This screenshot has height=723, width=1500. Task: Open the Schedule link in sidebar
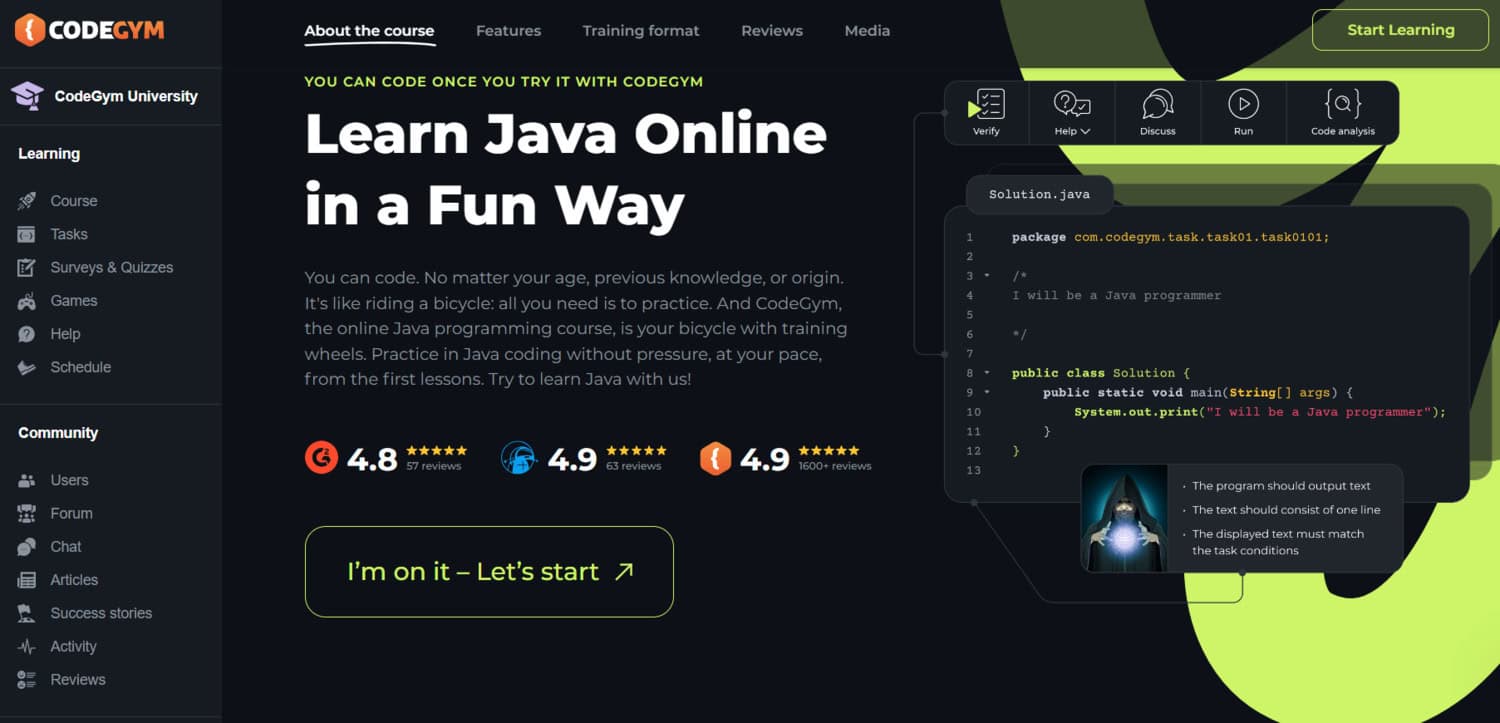[x=81, y=367]
